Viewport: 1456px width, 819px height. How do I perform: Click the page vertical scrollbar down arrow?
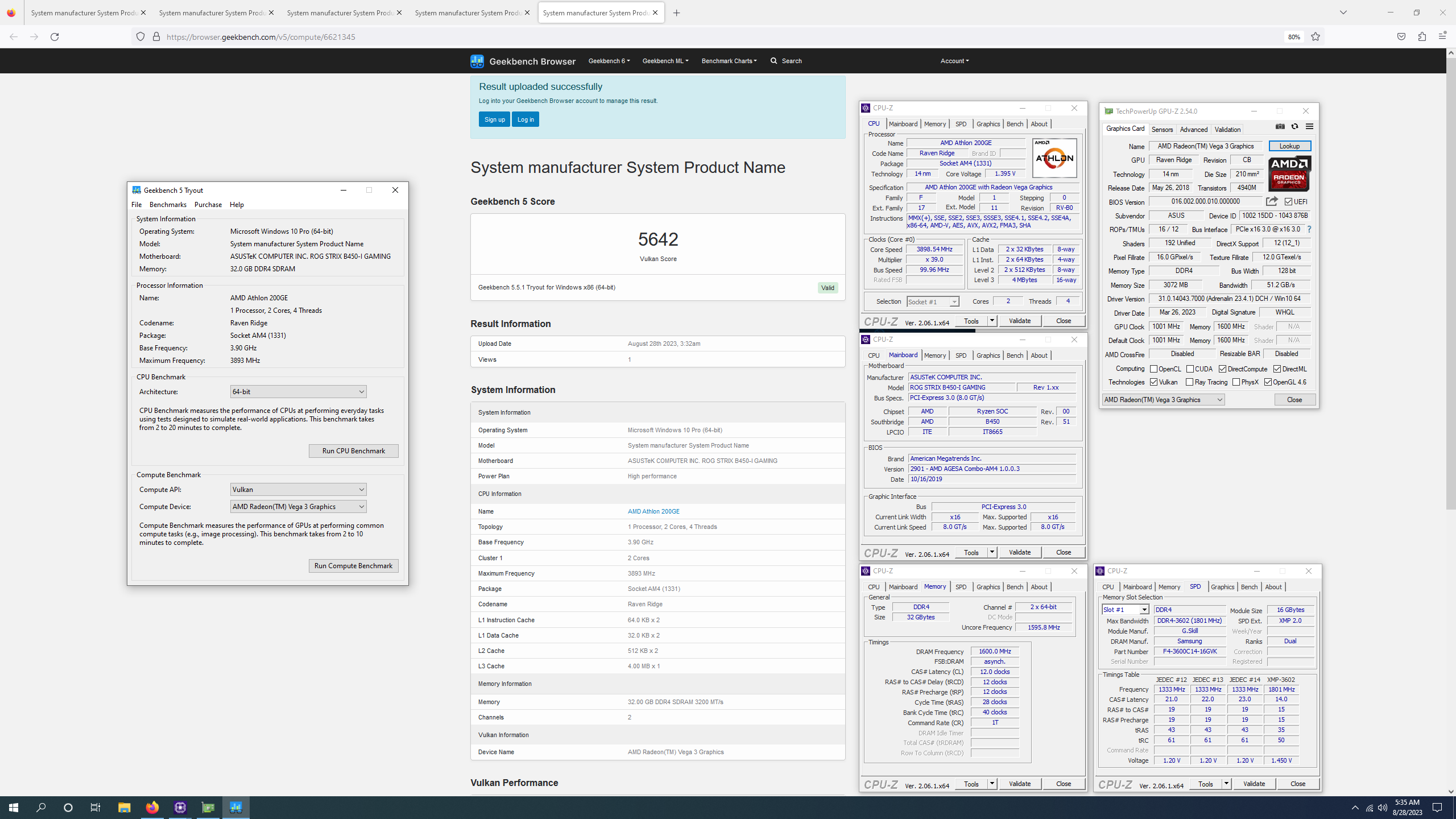[1451, 791]
